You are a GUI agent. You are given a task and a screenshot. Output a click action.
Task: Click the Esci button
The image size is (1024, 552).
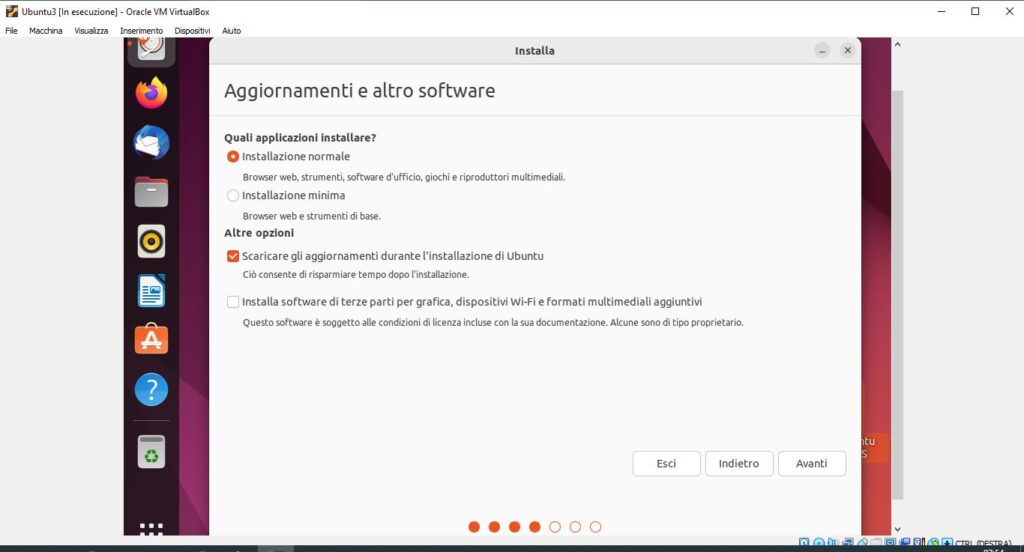point(666,463)
